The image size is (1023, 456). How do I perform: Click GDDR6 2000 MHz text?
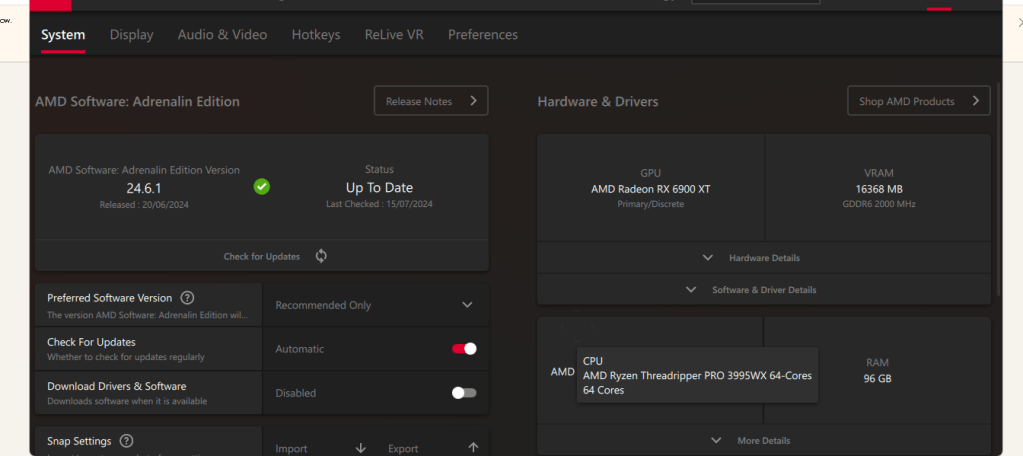tap(879, 204)
